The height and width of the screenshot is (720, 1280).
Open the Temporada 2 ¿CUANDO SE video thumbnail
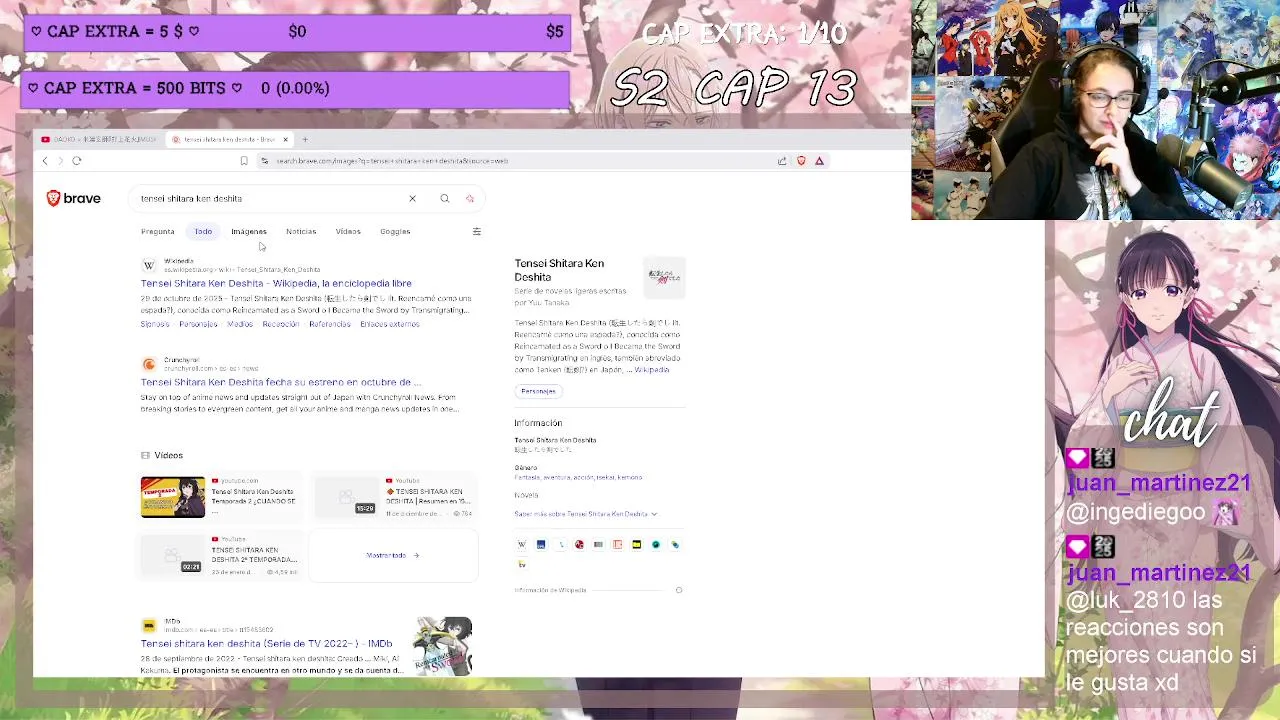[x=173, y=497]
